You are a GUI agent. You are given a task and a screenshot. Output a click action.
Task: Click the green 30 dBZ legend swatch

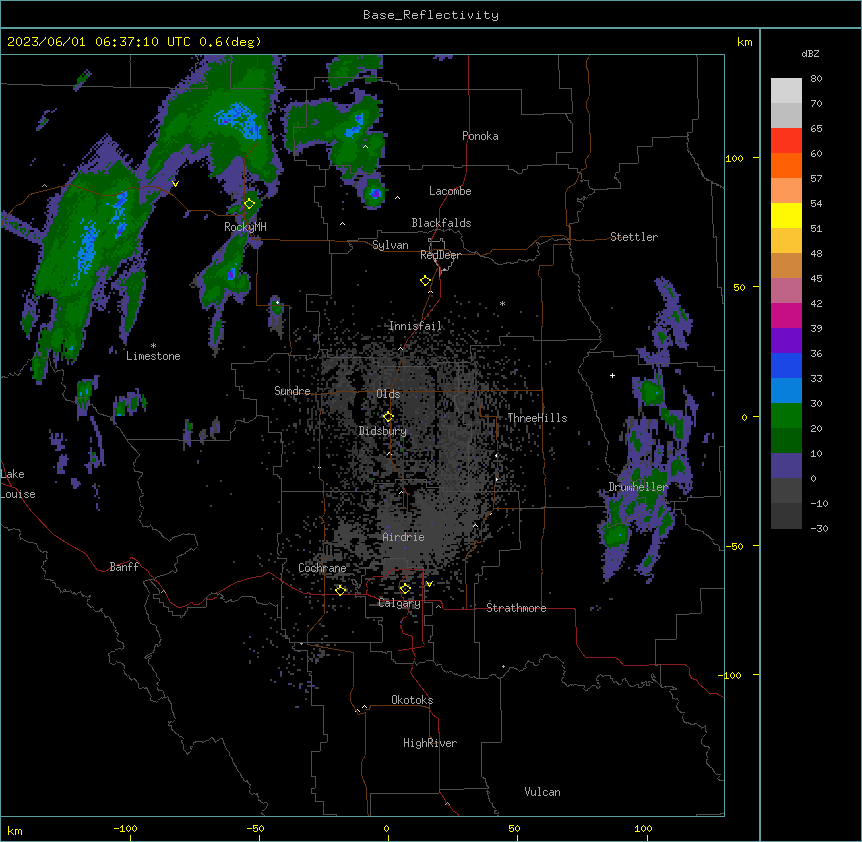[786, 416]
